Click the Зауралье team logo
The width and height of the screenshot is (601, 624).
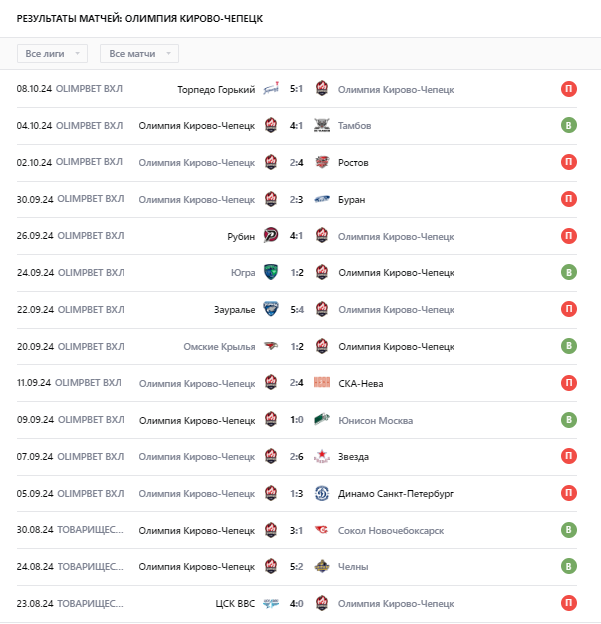click(x=271, y=309)
